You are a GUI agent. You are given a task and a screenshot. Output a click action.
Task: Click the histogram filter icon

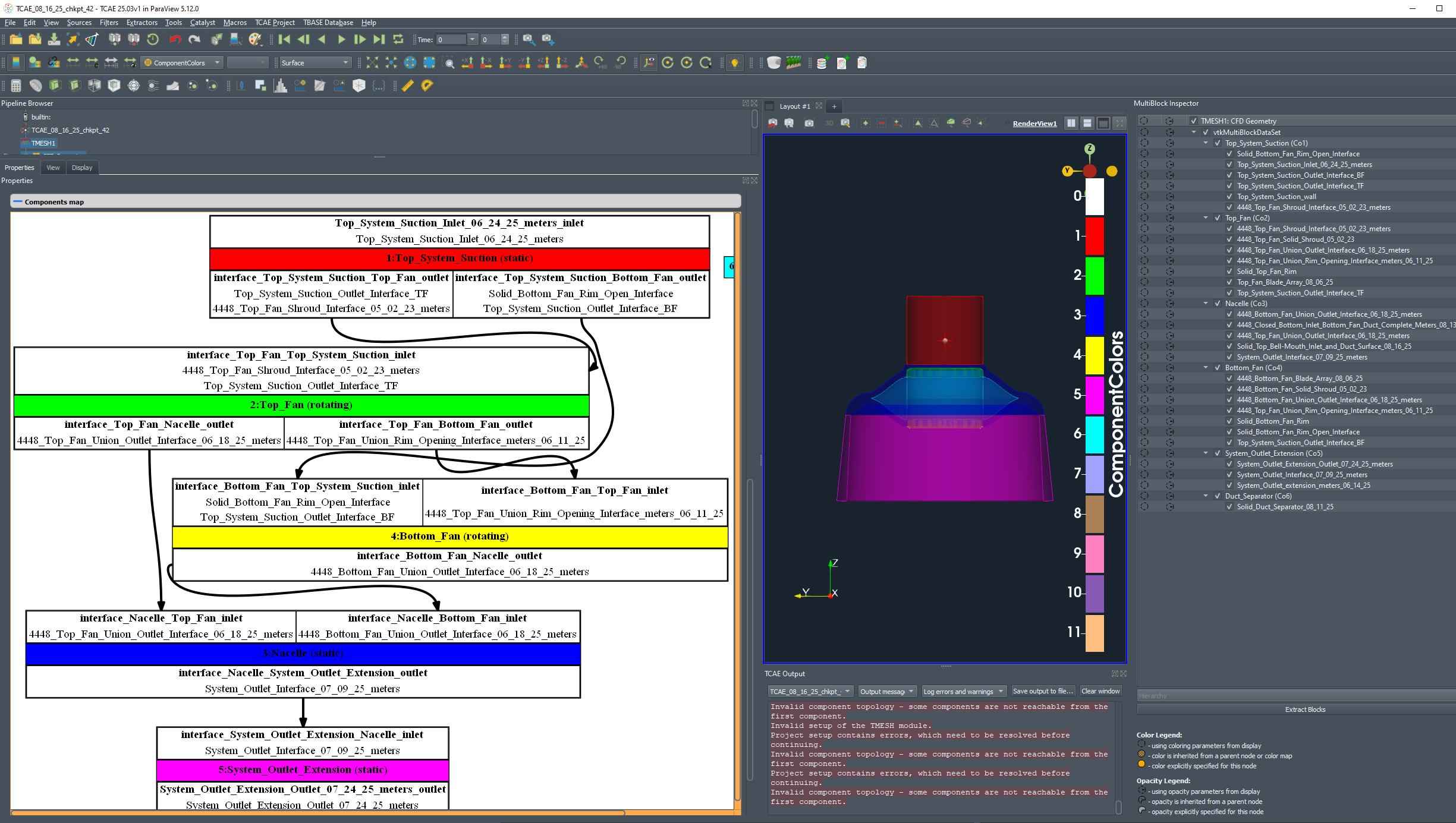[280, 86]
